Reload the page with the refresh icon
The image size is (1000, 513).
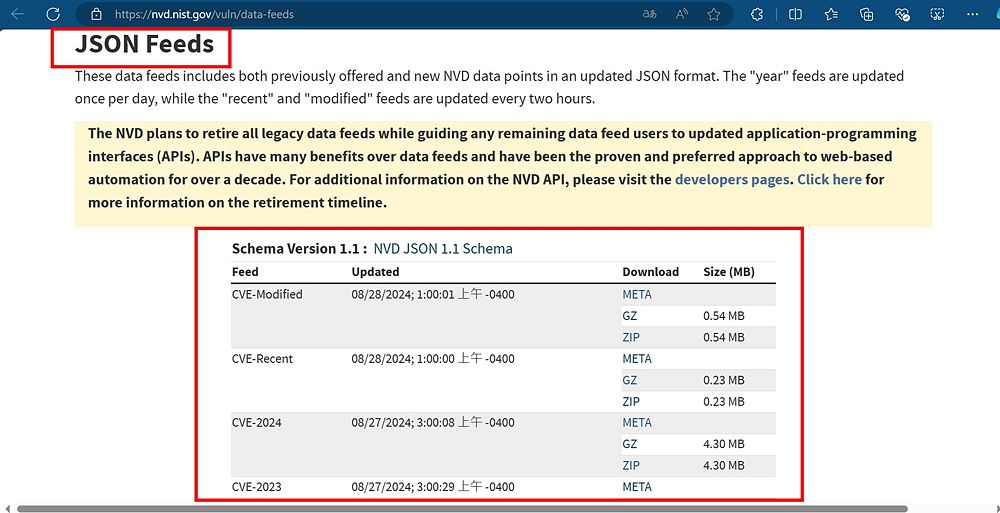coord(53,14)
